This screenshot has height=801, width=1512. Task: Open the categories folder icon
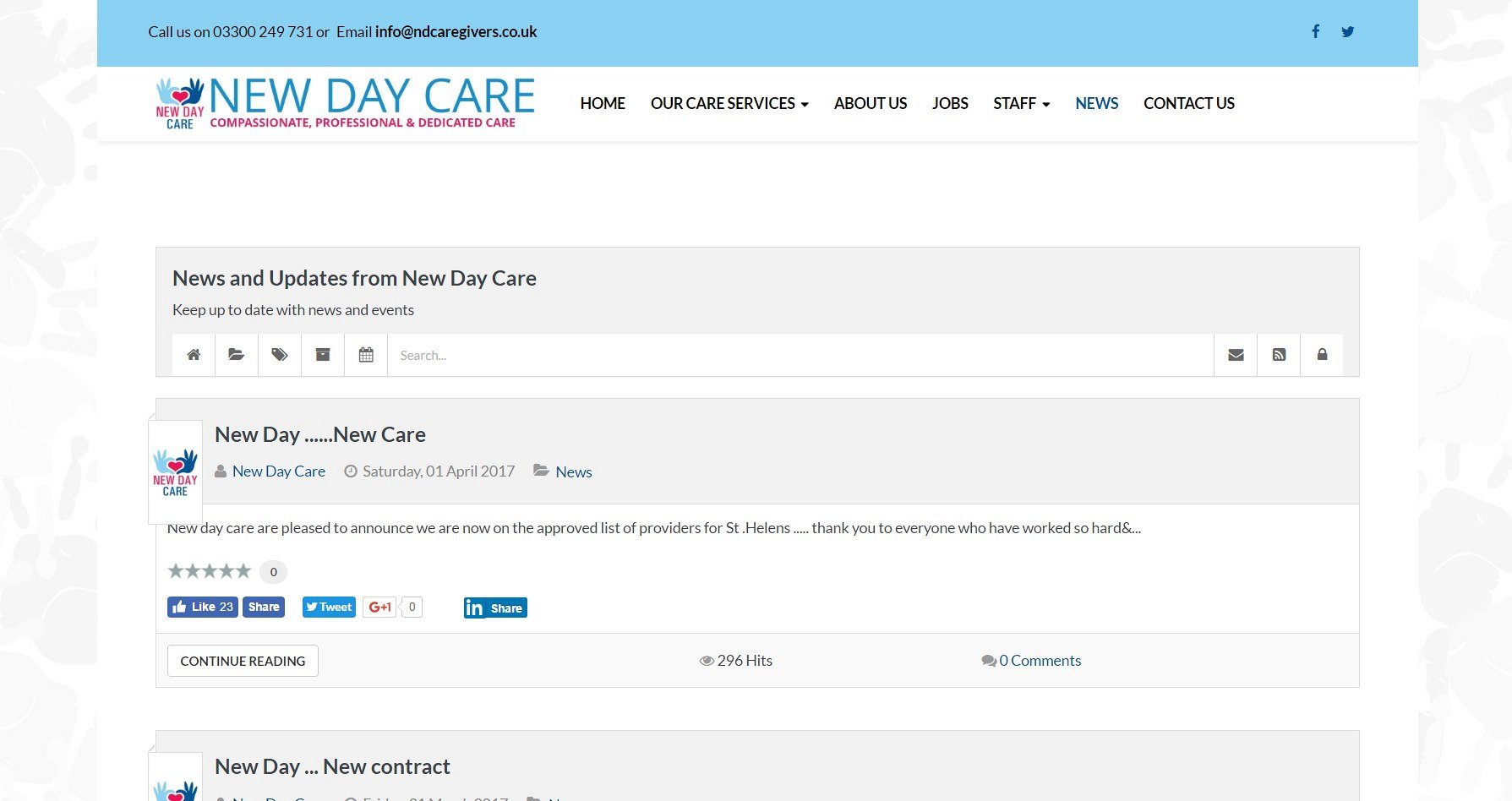(237, 355)
